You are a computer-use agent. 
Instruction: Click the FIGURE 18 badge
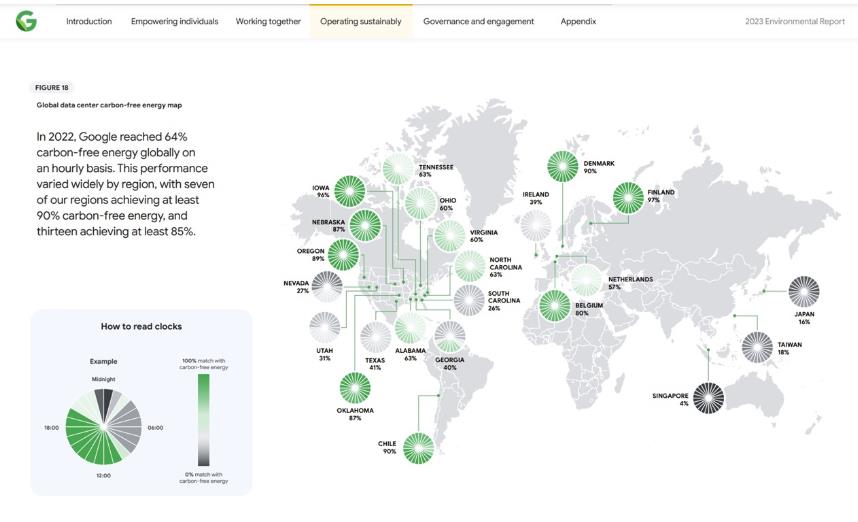click(51, 88)
